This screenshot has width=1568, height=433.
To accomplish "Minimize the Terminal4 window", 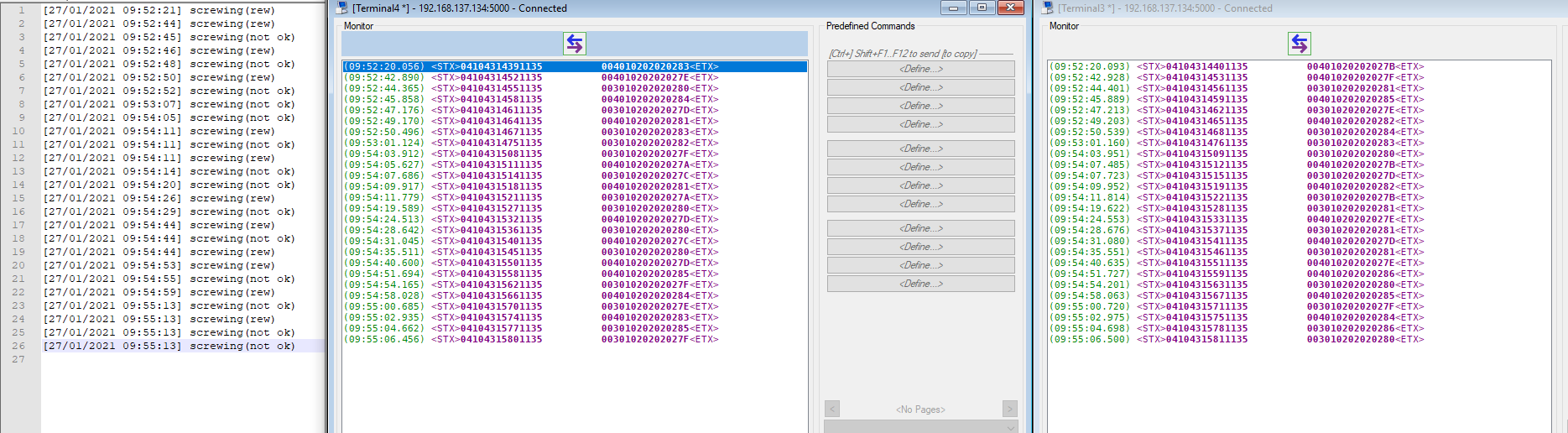I will coord(954,8).
